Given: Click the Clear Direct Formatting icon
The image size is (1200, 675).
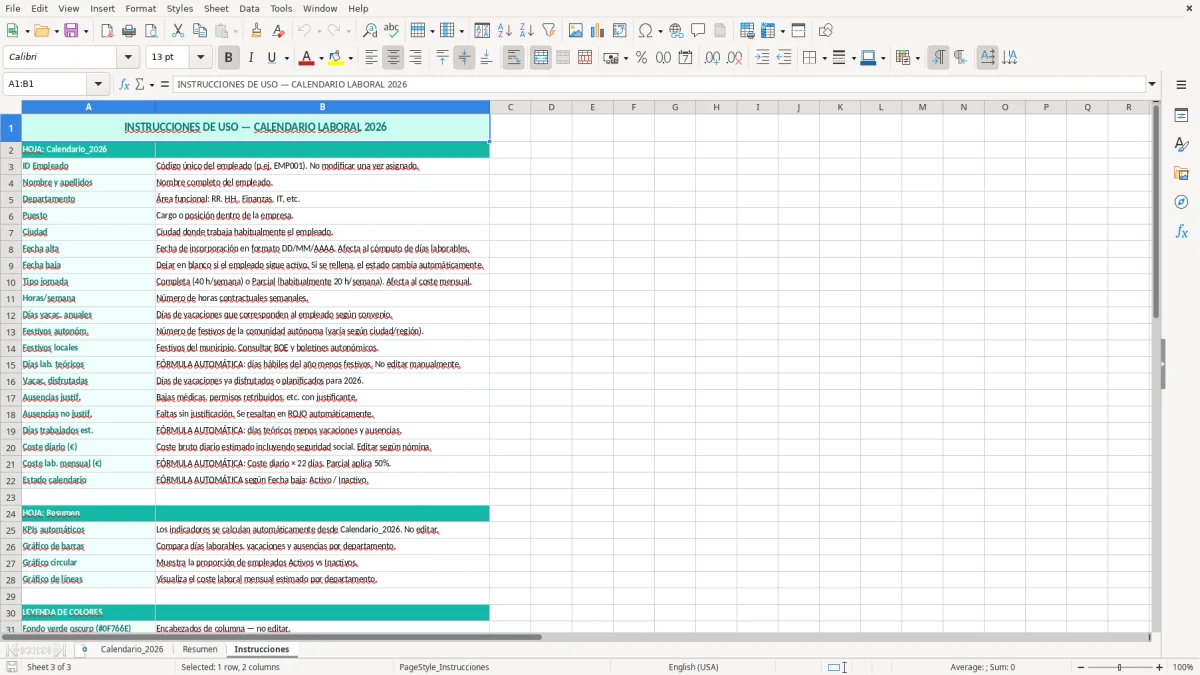Looking at the screenshot, I should tap(279, 31).
